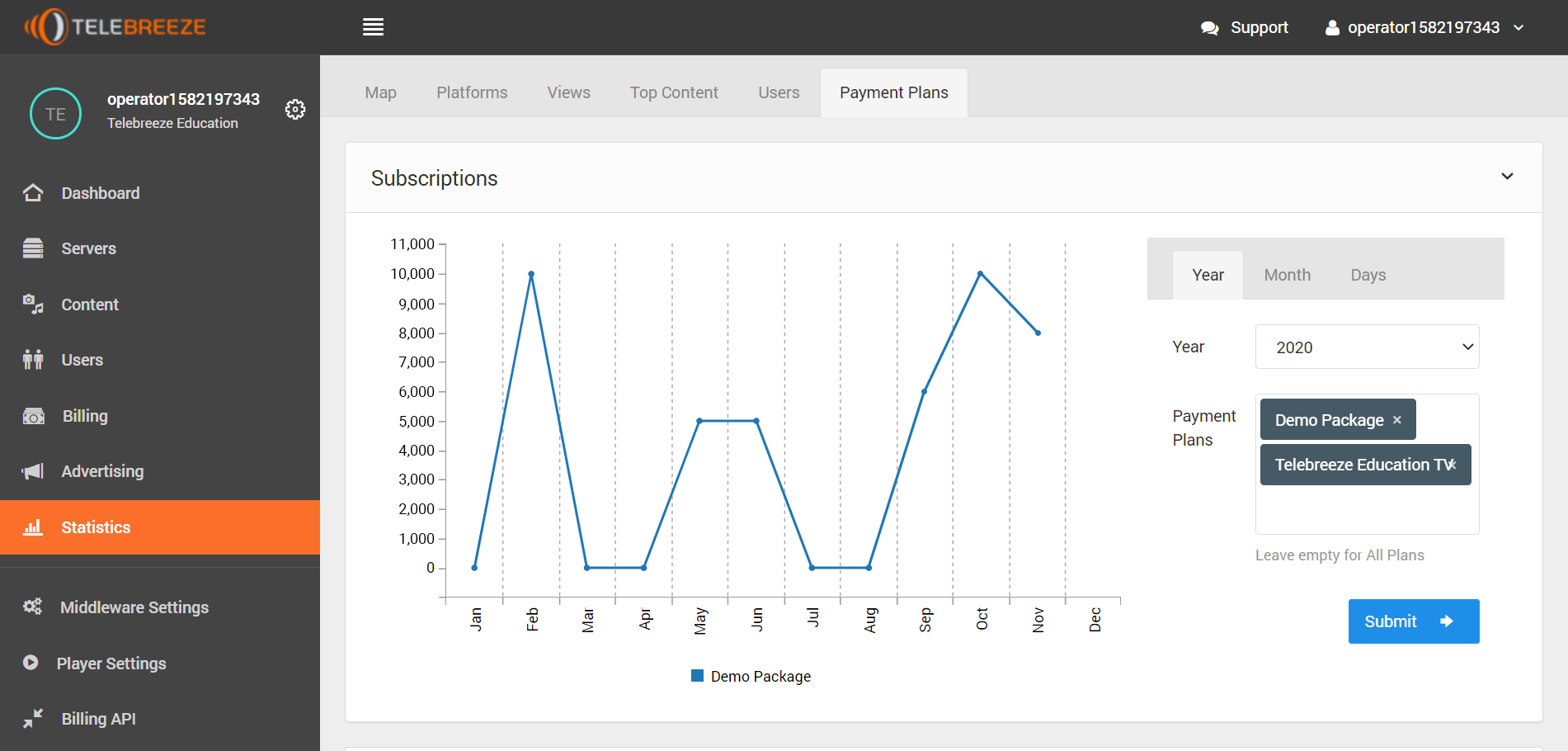Switch to the Users statistics tab

[779, 92]
